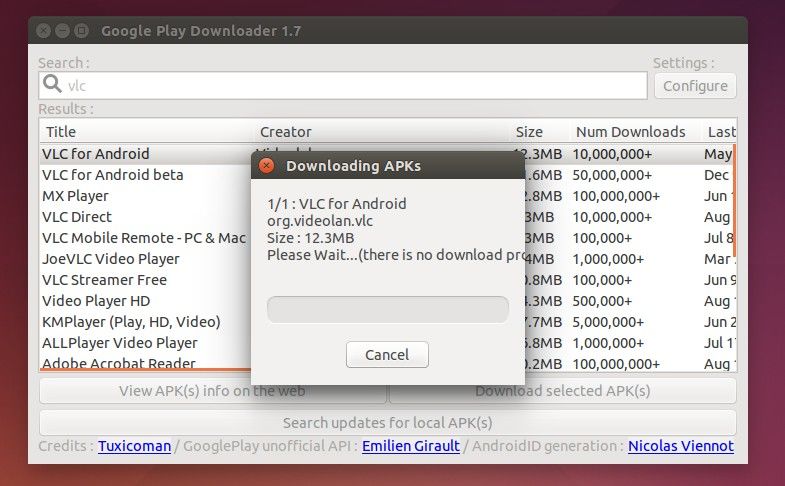Viewport: 785px width, 486px height.
Task: Click the horizontal results scrollbar
Action: (145, 370)
